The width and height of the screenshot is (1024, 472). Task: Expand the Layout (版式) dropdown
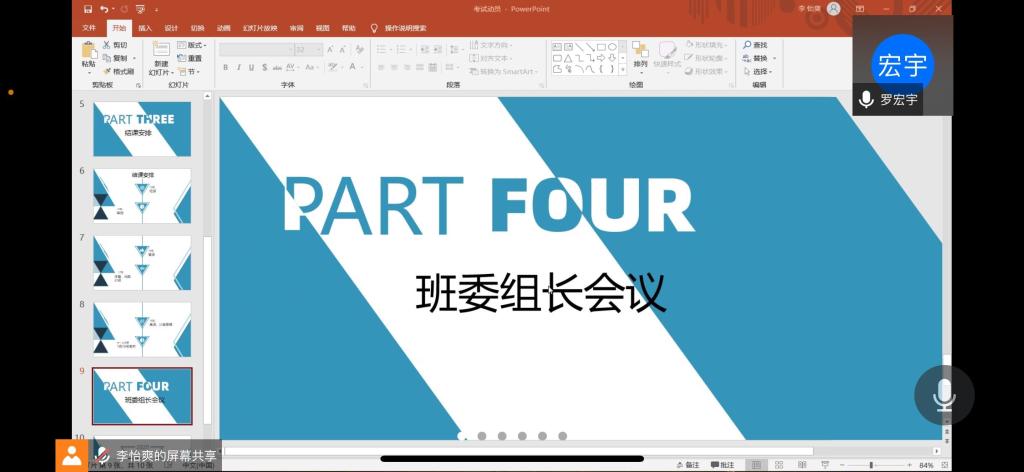pos(190,45)
